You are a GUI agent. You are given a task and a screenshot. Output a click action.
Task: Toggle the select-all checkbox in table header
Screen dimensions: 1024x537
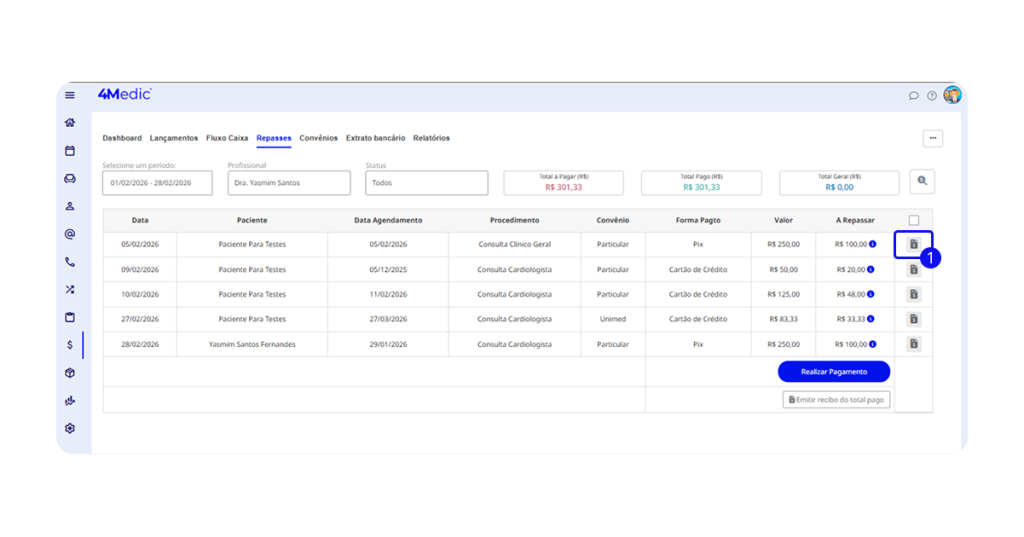coord(914,220)
